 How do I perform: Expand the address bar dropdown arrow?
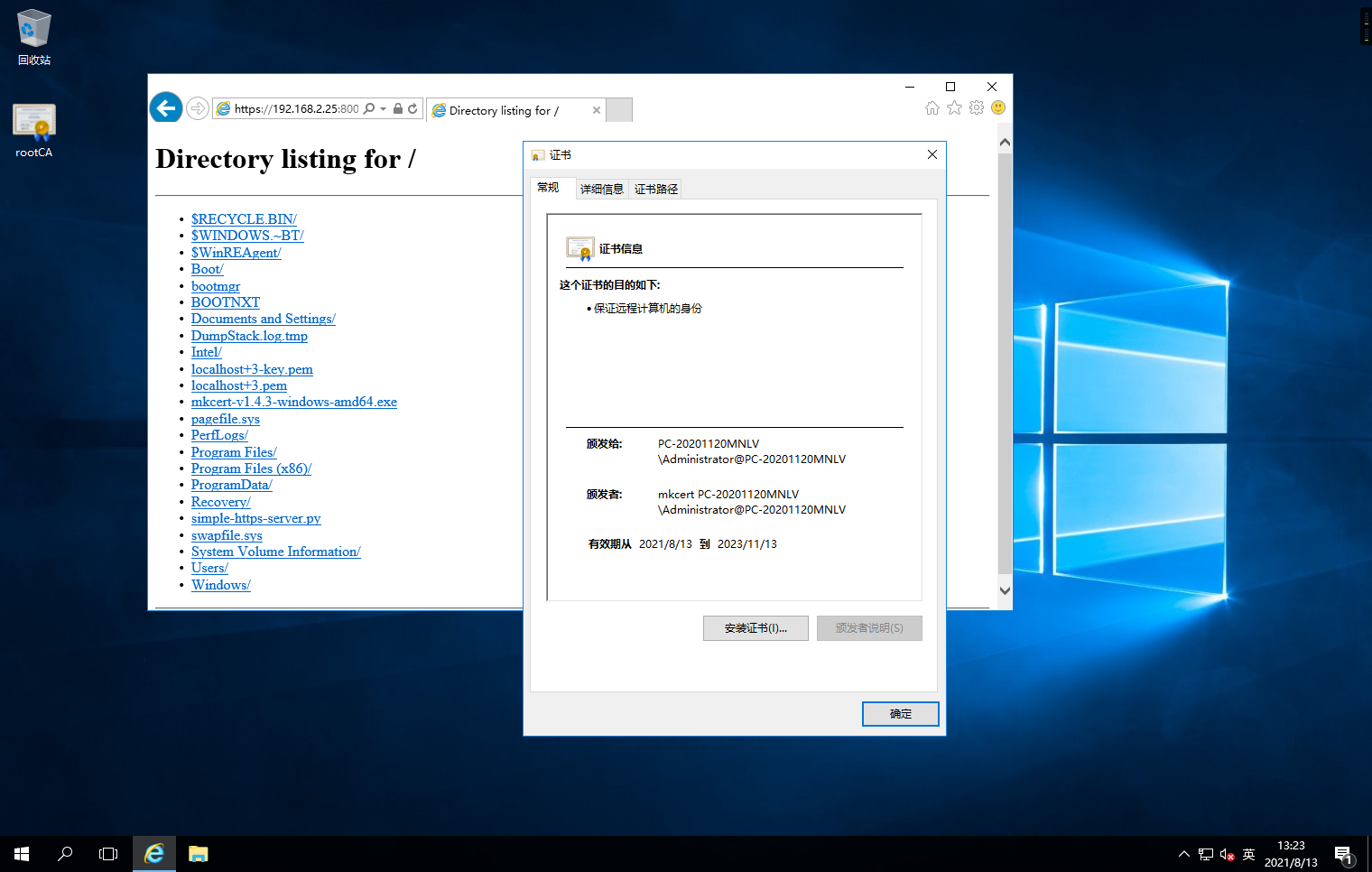(x=384, y=108)
